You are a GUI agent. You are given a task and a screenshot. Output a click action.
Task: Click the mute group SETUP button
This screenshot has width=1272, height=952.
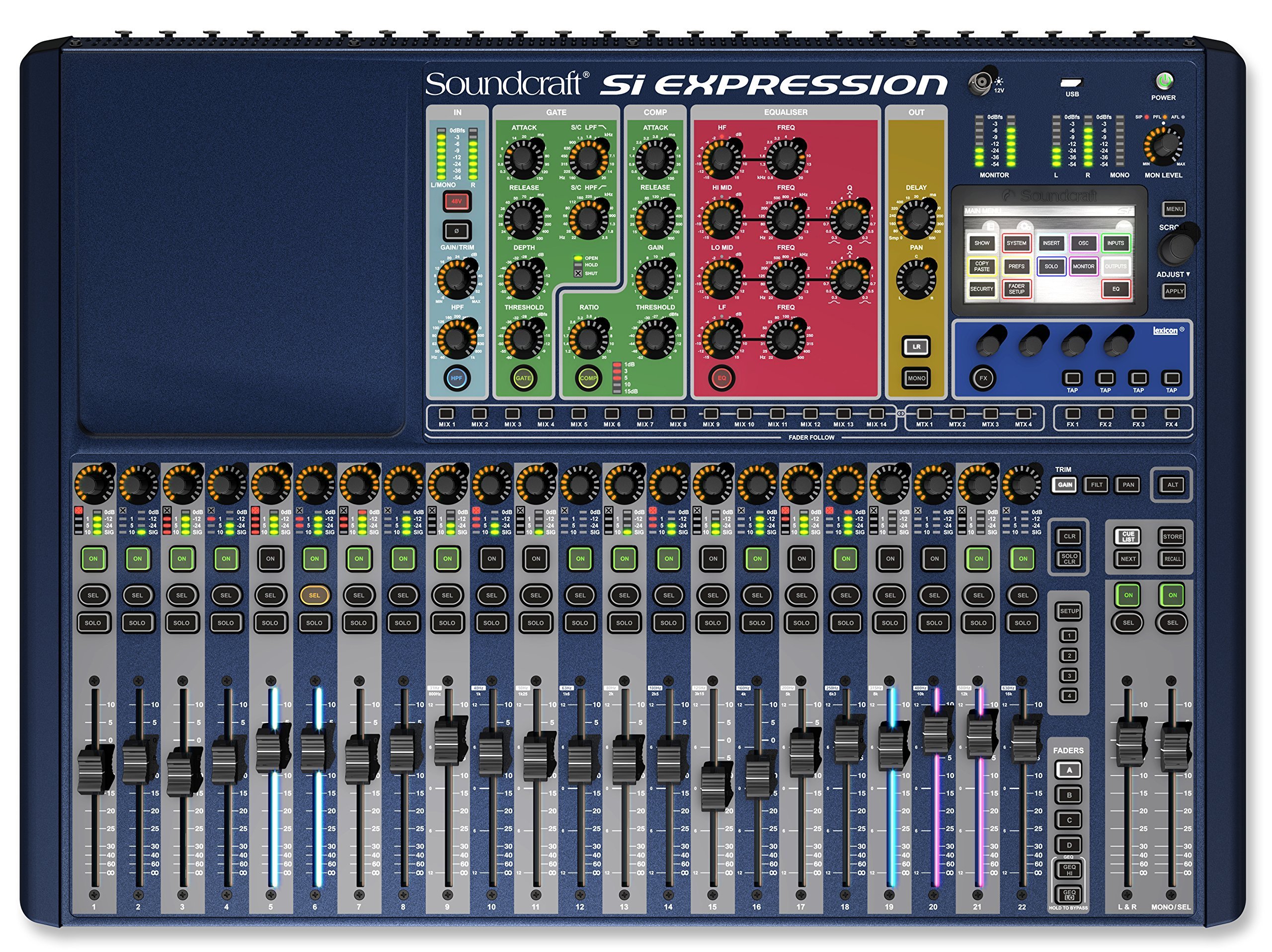pyautogui.click(x=1070, y=611)
